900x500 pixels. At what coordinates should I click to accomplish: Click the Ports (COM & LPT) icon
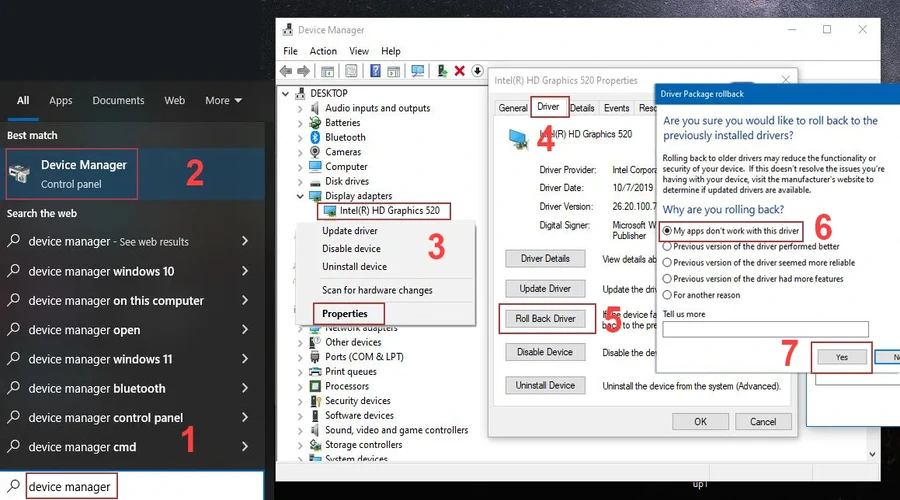point(315,356)
